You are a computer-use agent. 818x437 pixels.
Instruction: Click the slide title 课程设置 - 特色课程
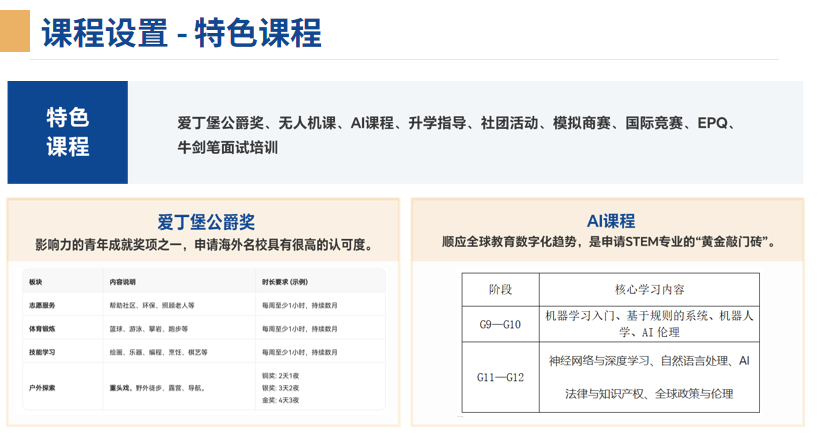click(x=181, y=33)
